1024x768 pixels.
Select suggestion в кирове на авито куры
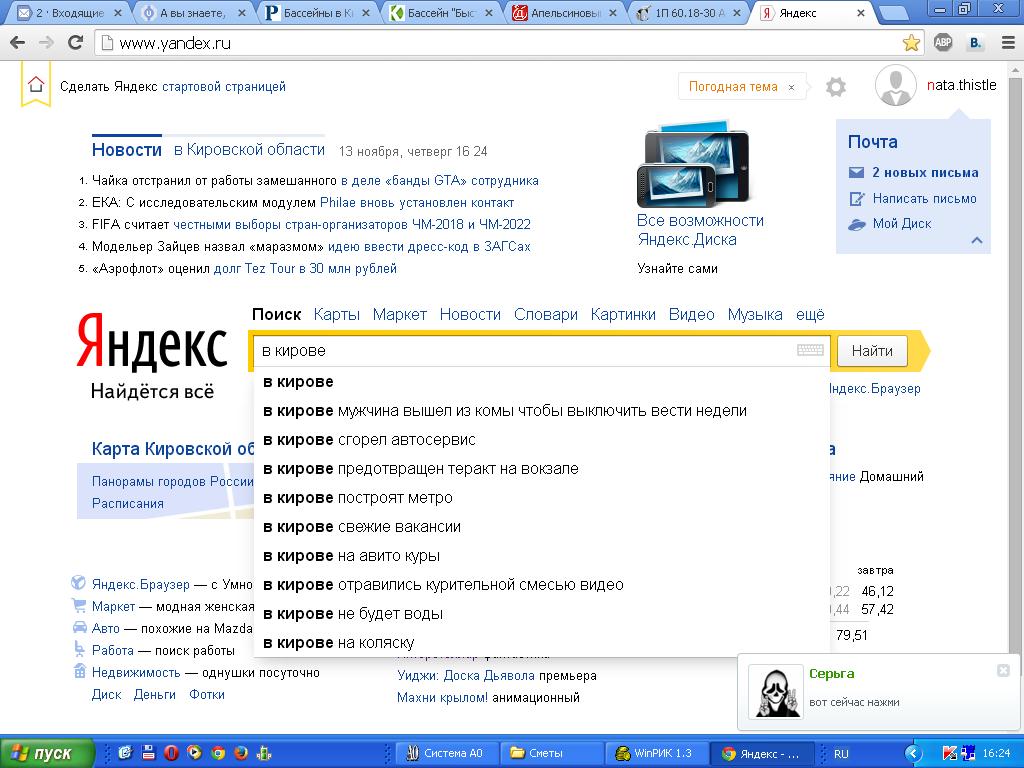click(x=541, y=556)
